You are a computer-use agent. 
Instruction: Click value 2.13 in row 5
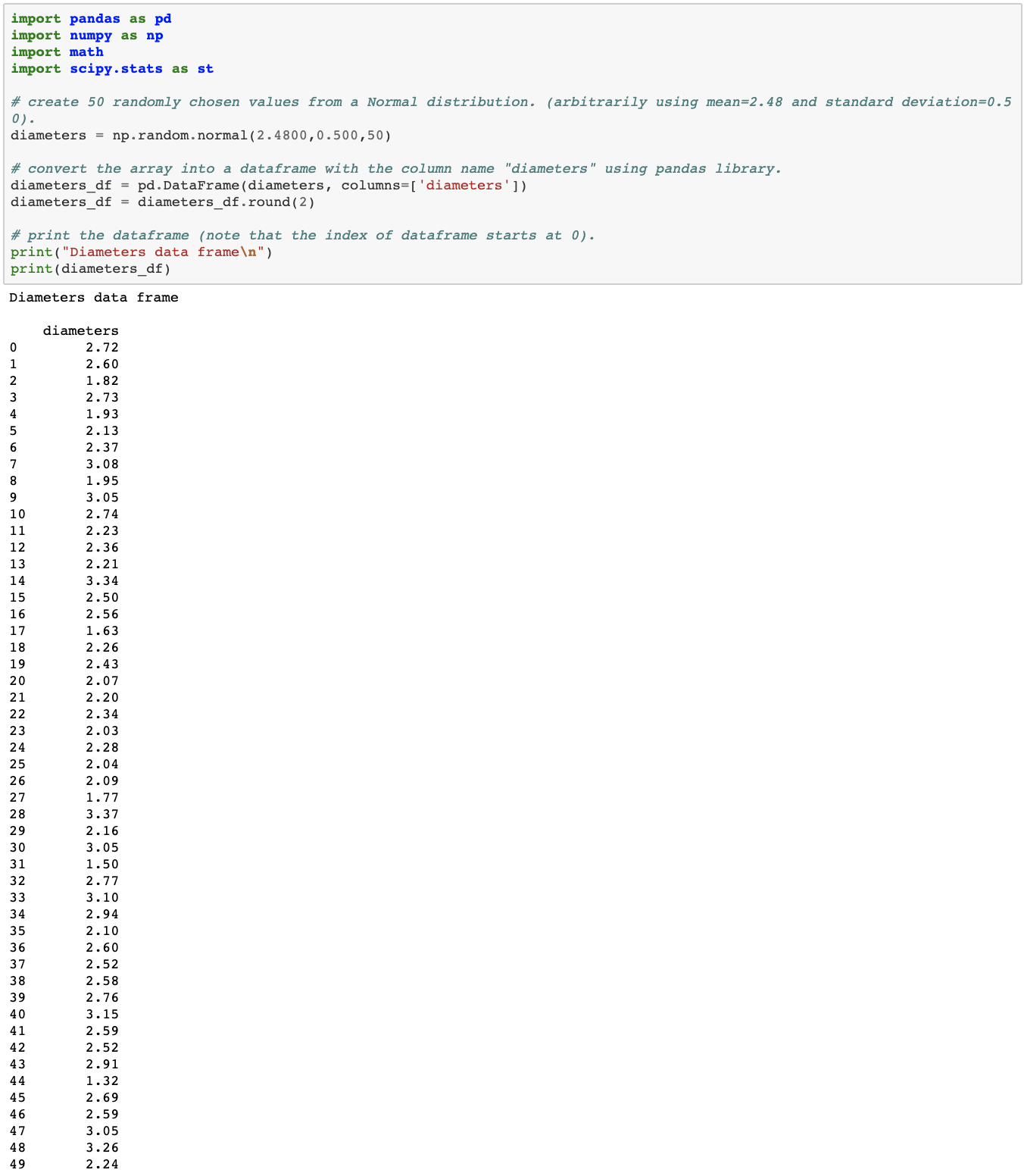click(102, 431)
